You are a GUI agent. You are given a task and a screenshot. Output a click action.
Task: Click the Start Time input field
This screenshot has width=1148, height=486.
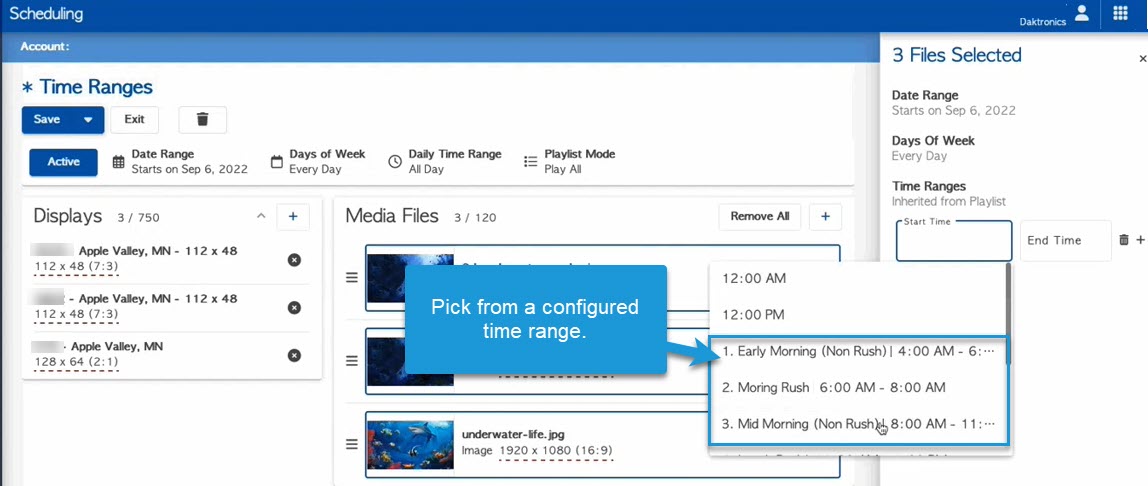coord(953,242)
